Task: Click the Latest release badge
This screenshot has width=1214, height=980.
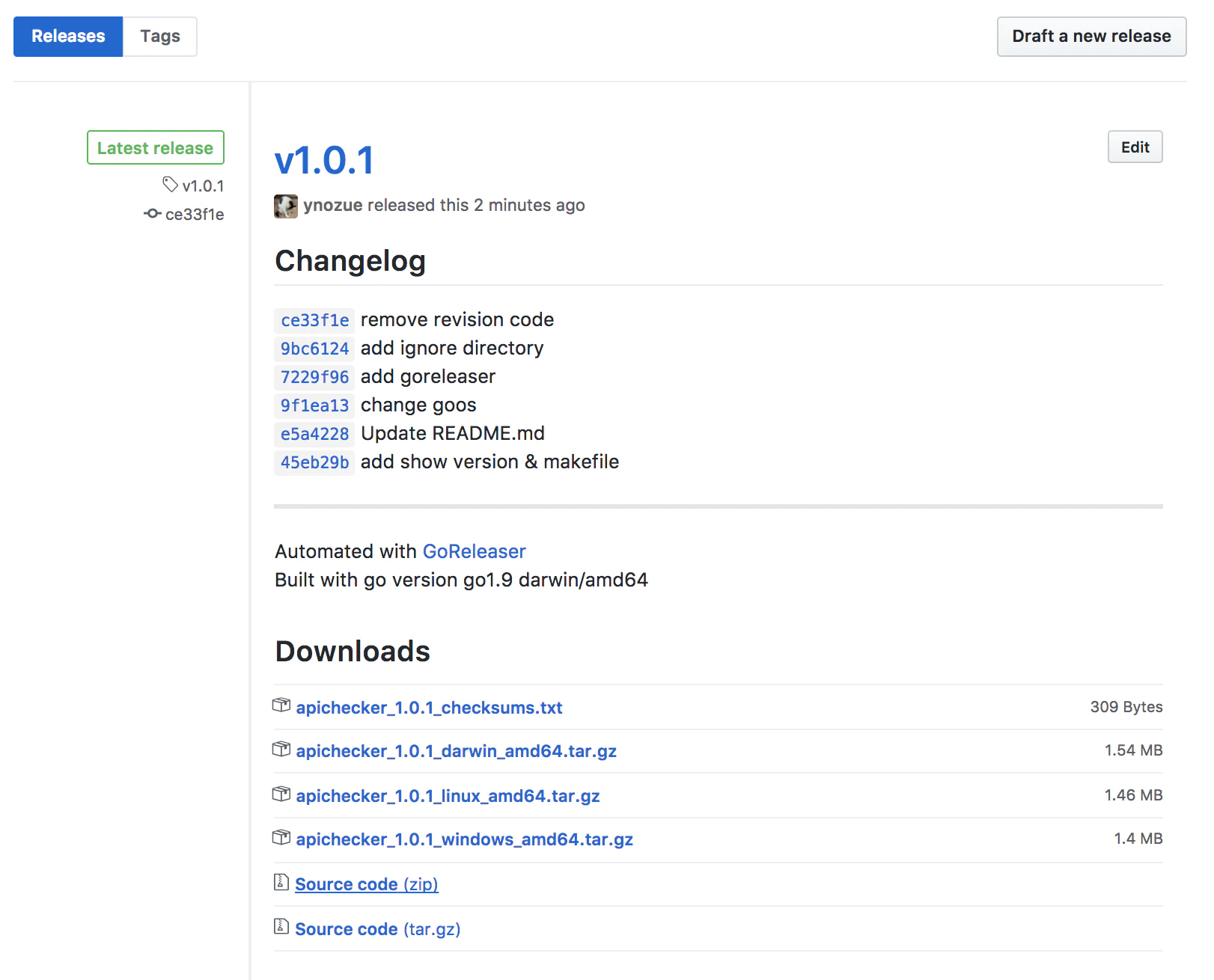Action: coord(156,147)
